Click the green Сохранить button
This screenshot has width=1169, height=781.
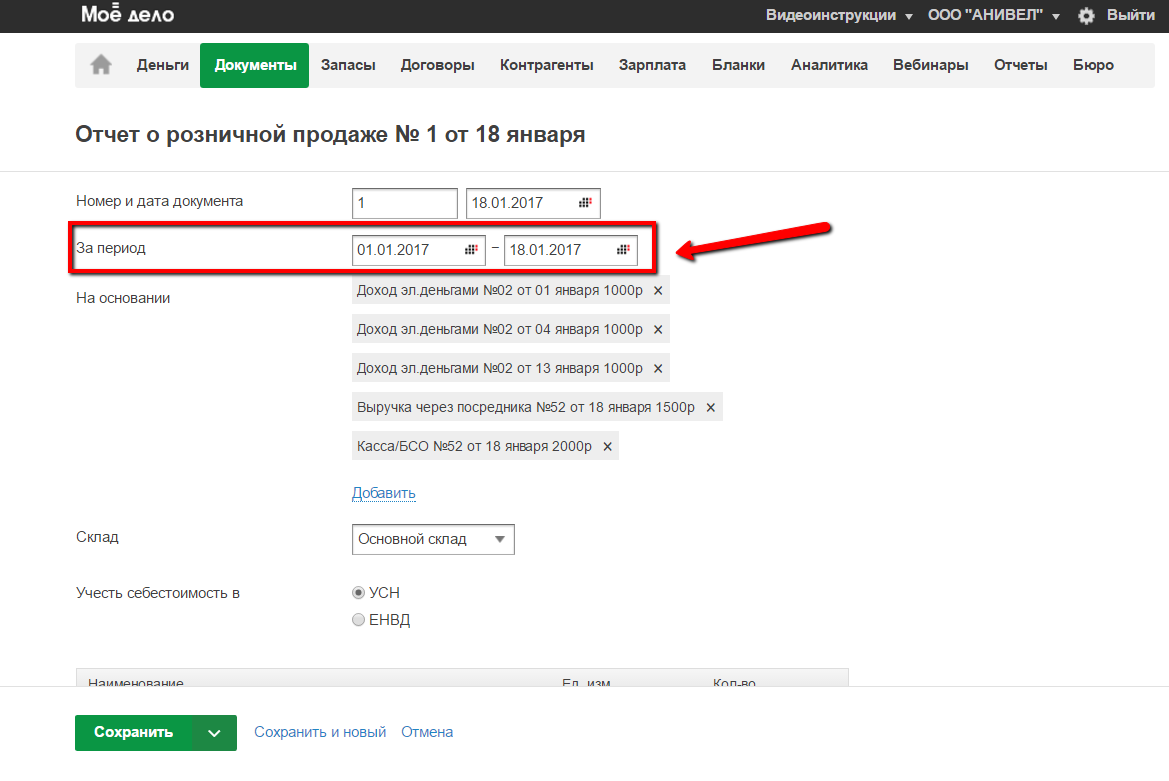133,733
